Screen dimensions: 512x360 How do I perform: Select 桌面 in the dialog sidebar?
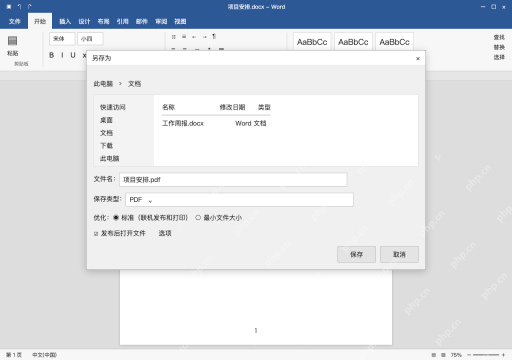tap(106, 120)
